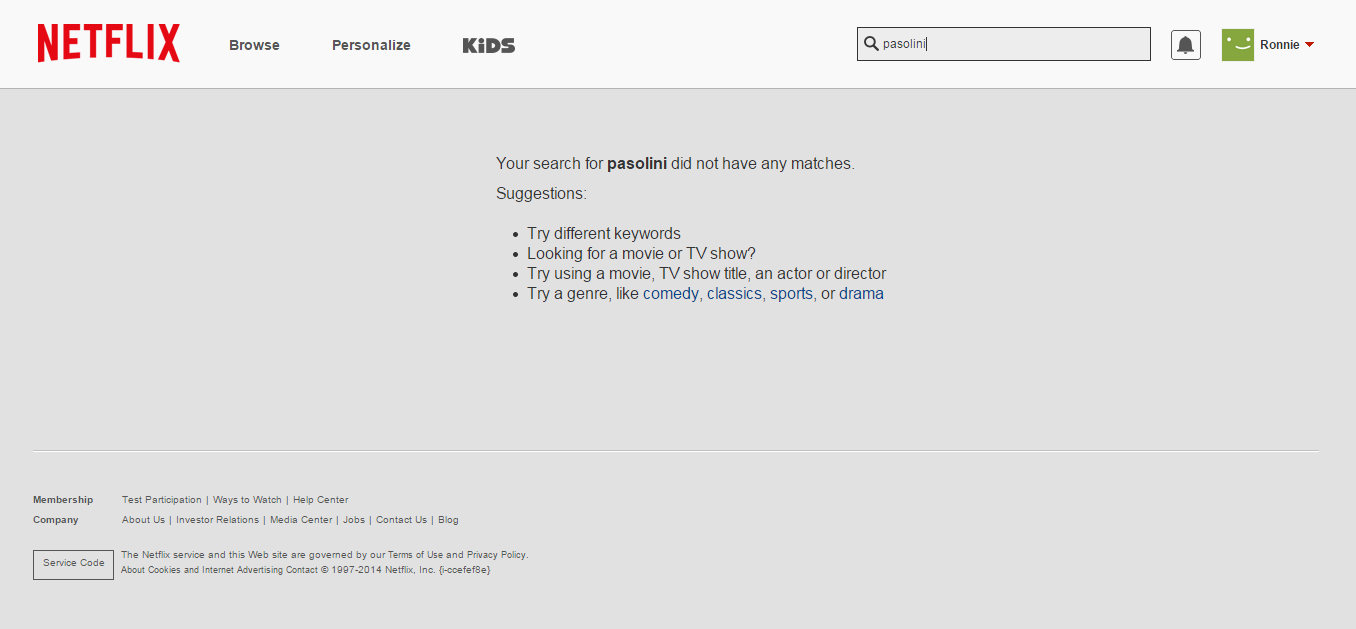Screen dimensions: 1356x629
Task: Open the Help Center footer link
Action: (x=320, y=500)
